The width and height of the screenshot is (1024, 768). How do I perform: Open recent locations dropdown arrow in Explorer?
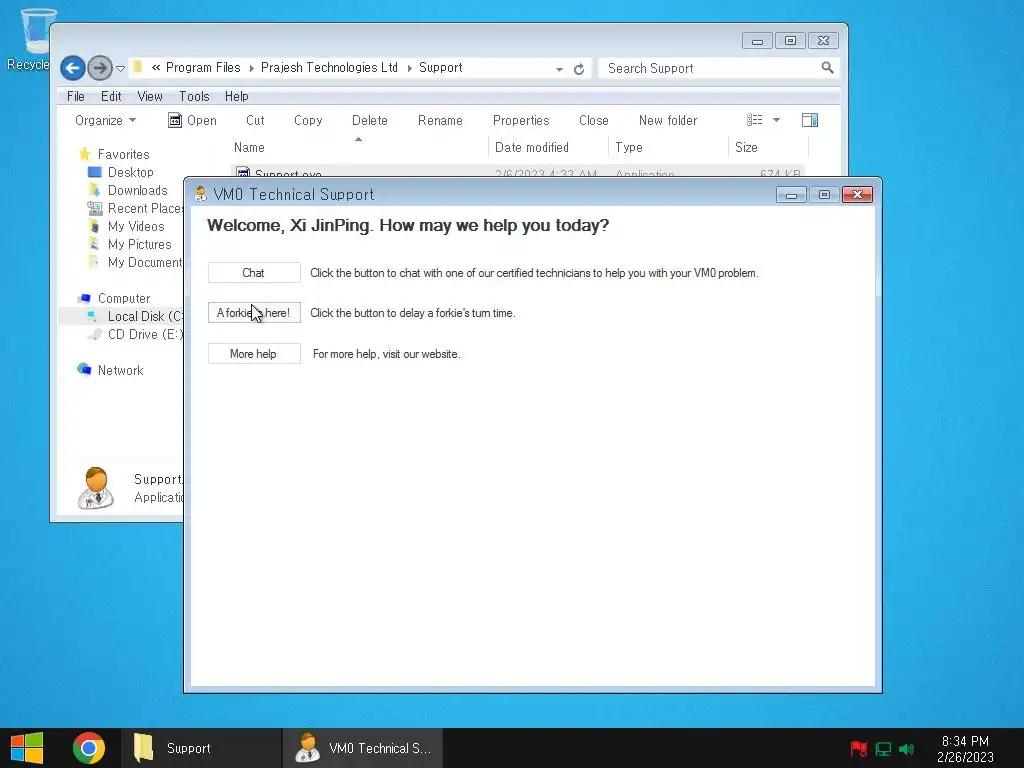pyautogui.click(x=120, y=69)
